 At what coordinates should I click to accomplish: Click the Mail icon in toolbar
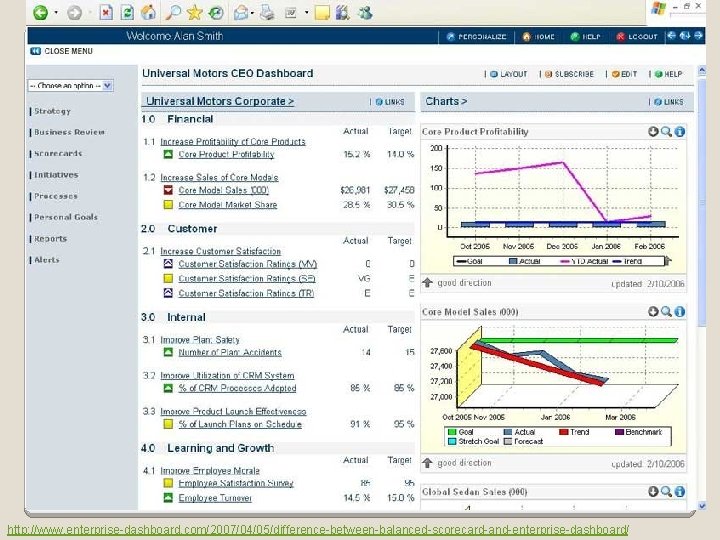pyautogui.click(x=241, y=12)
